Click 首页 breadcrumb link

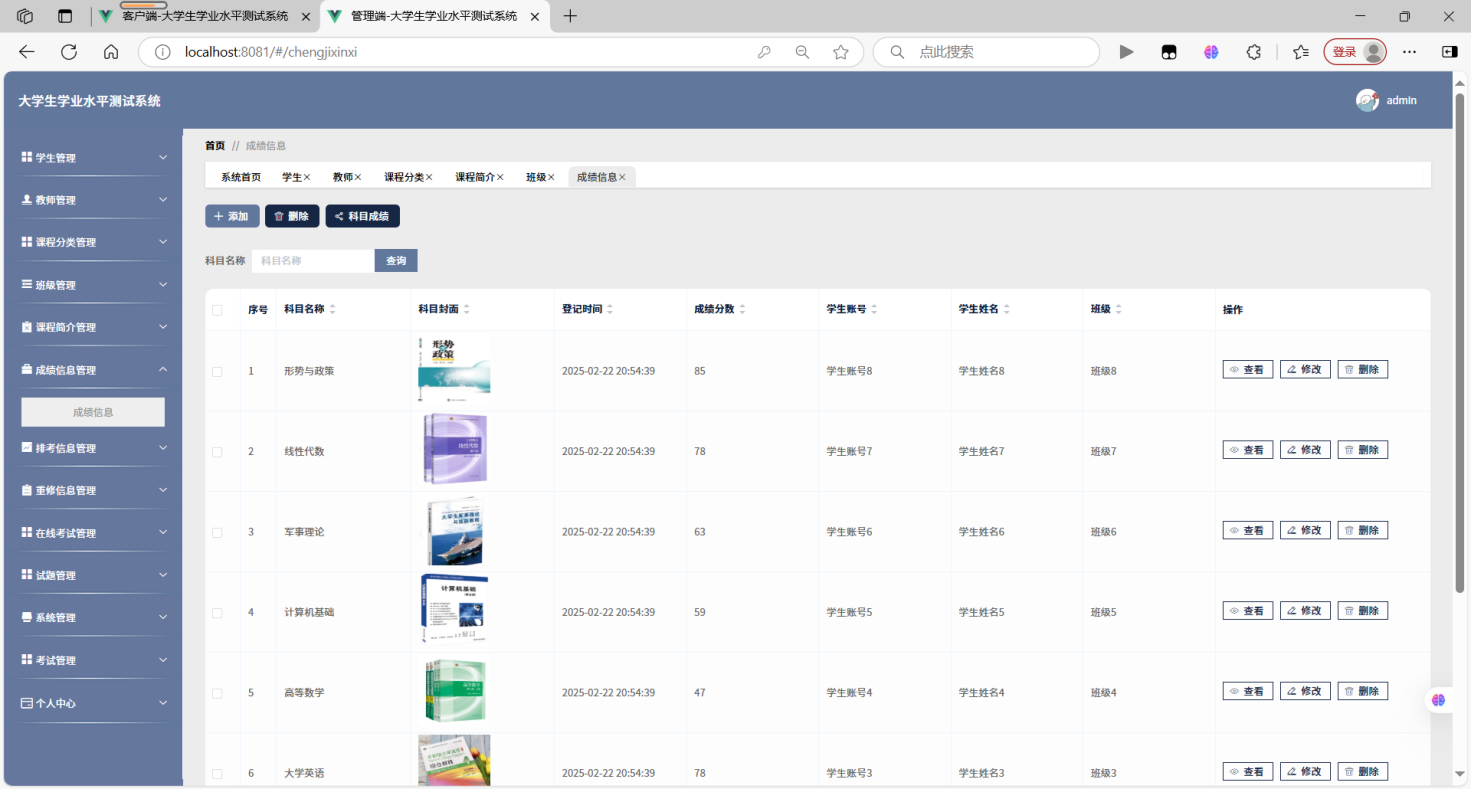tap(215, 146)
